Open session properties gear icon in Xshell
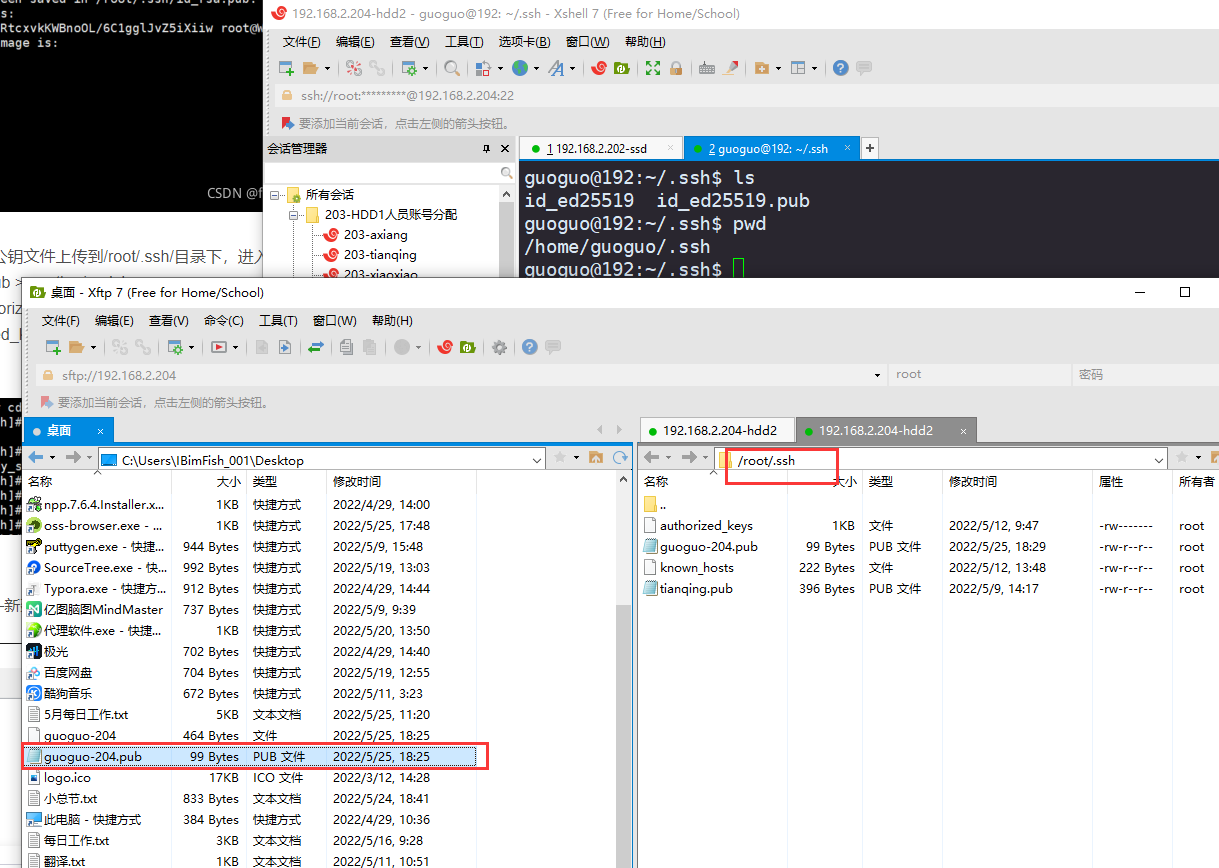This screenshot has height=868, width=1219. click(408, 68)
